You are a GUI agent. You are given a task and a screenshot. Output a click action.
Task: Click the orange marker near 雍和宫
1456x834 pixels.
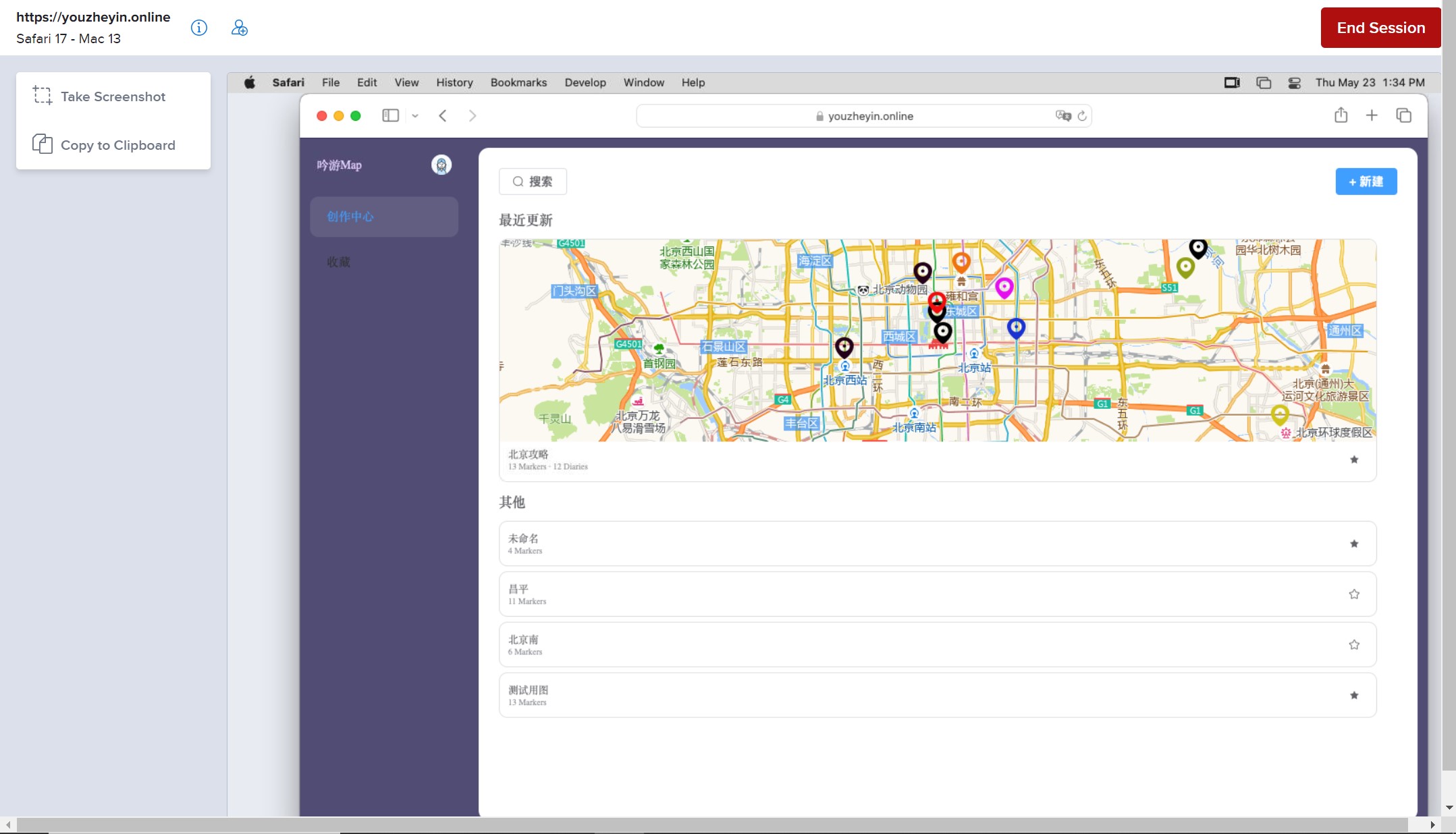click(x=961, y=262)
